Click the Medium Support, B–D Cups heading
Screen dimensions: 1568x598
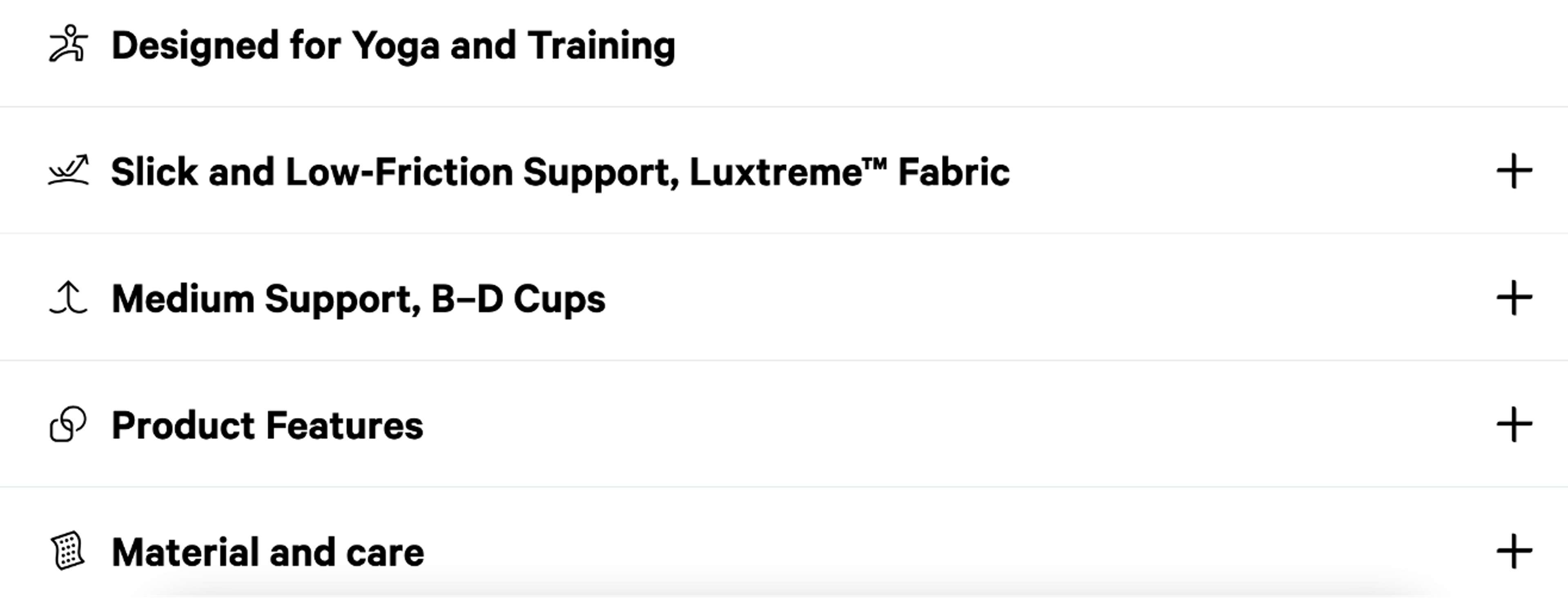(359, 298)
